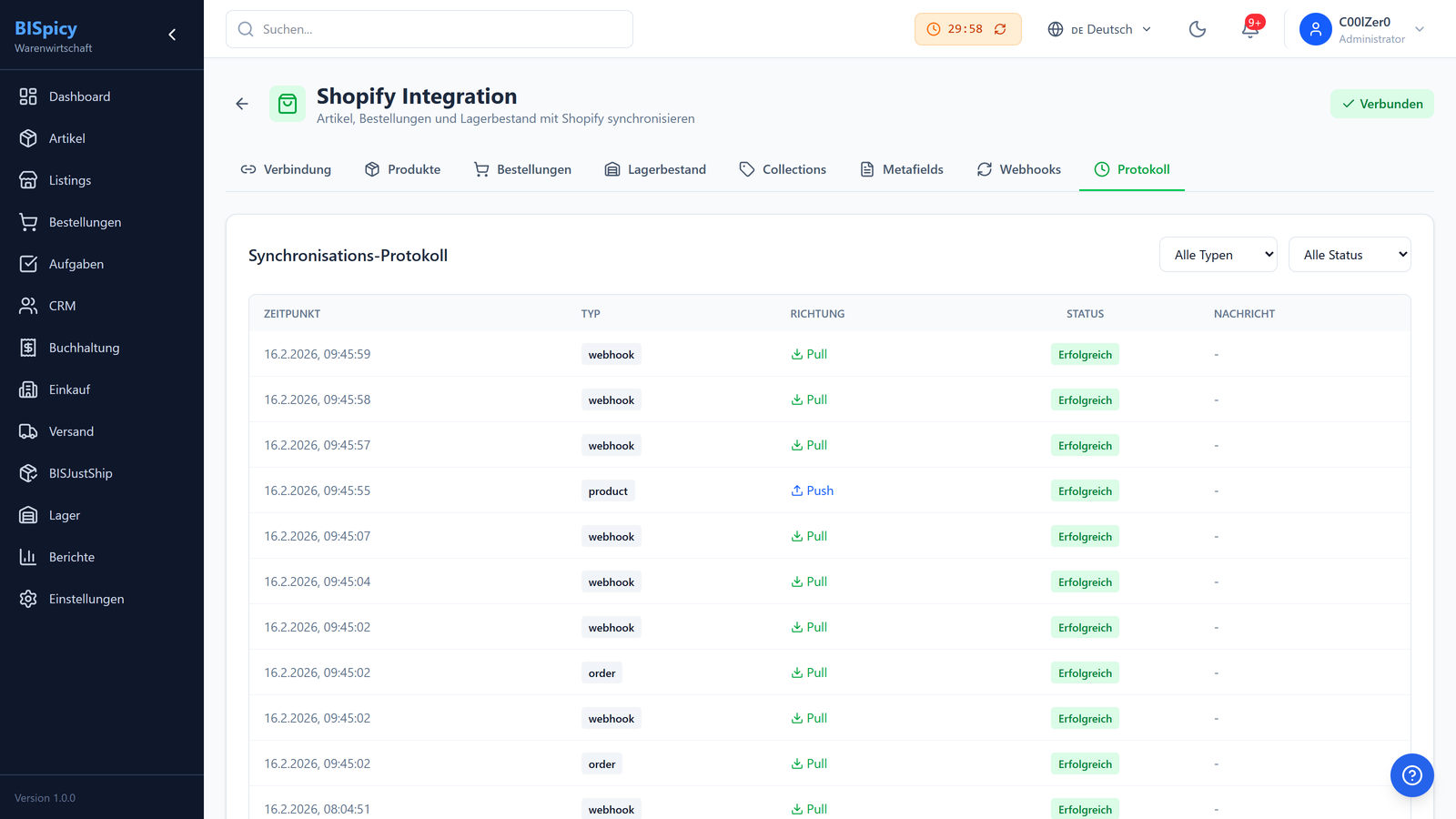Toggle dark mode with the moon icon
Image resolution: width=1456 pixels, height=819 pixels.
tap(1198, 29)
